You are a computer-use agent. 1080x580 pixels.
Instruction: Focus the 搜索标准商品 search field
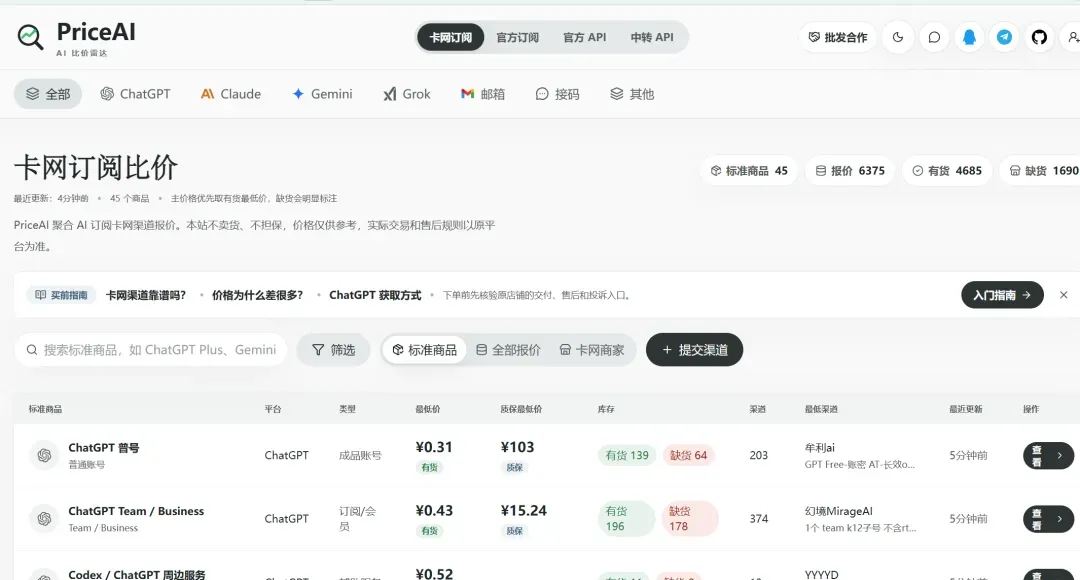pyautogui.click(x=150, y=350)
